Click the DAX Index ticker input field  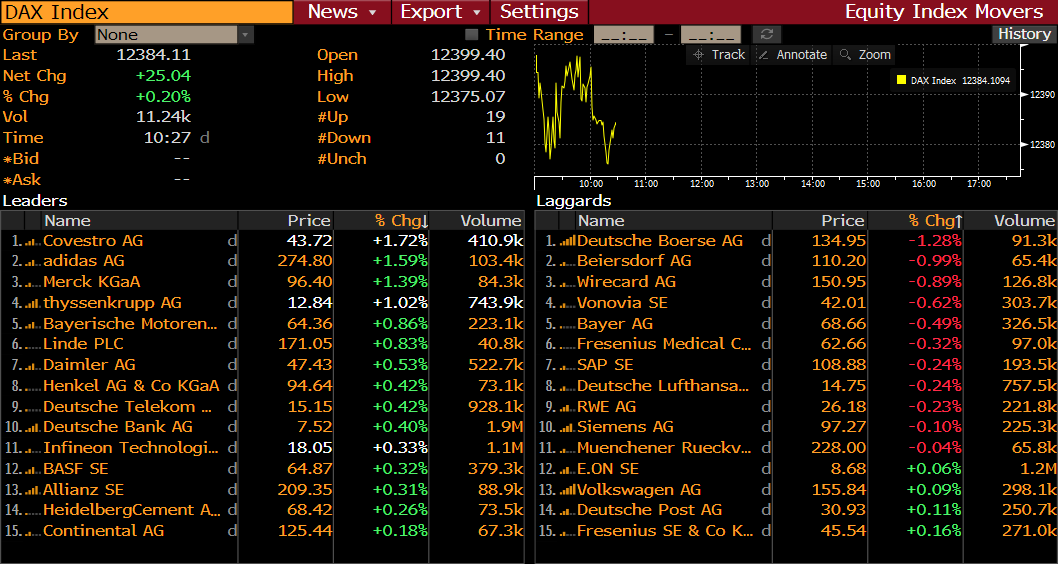click(x=146, y=12)
